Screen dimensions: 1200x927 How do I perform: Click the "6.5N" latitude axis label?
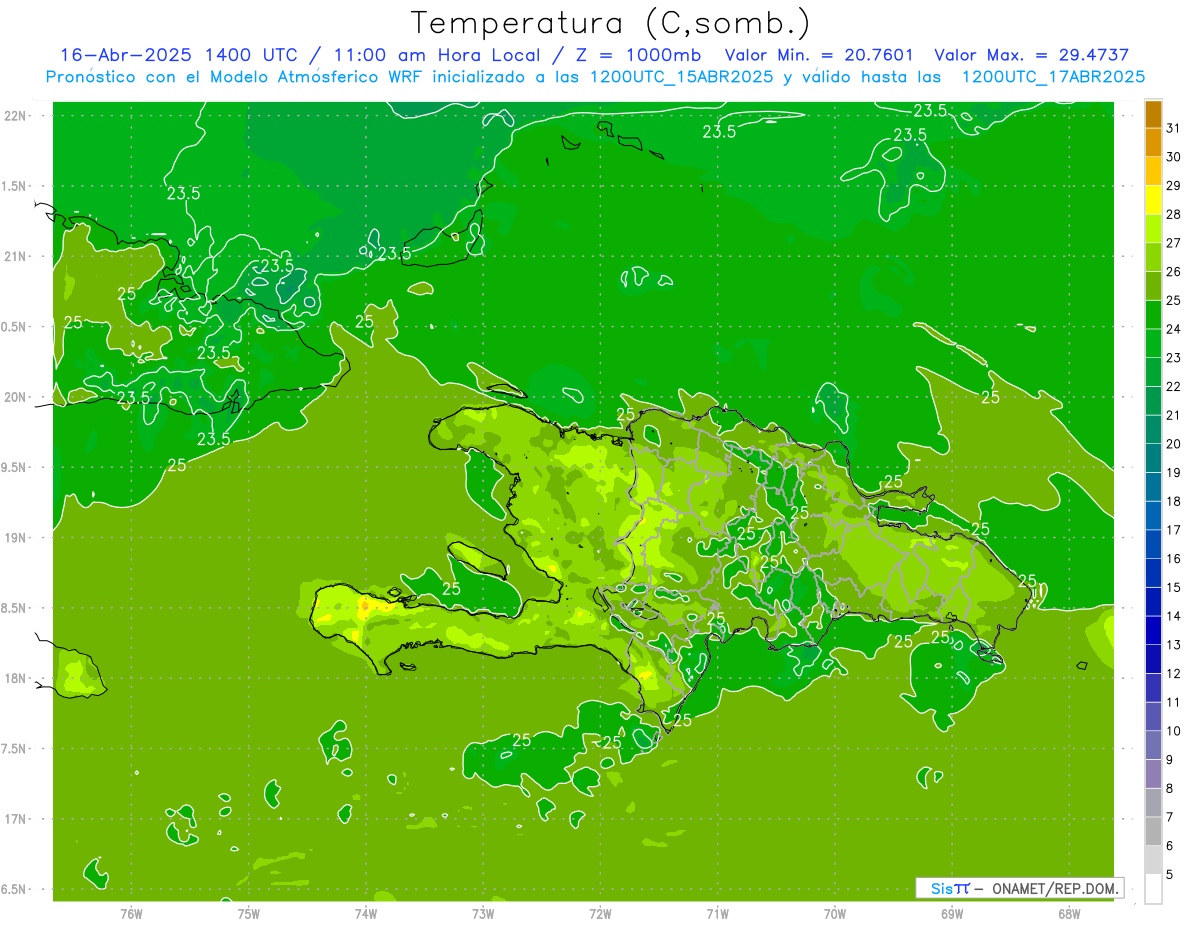[14, 889]
